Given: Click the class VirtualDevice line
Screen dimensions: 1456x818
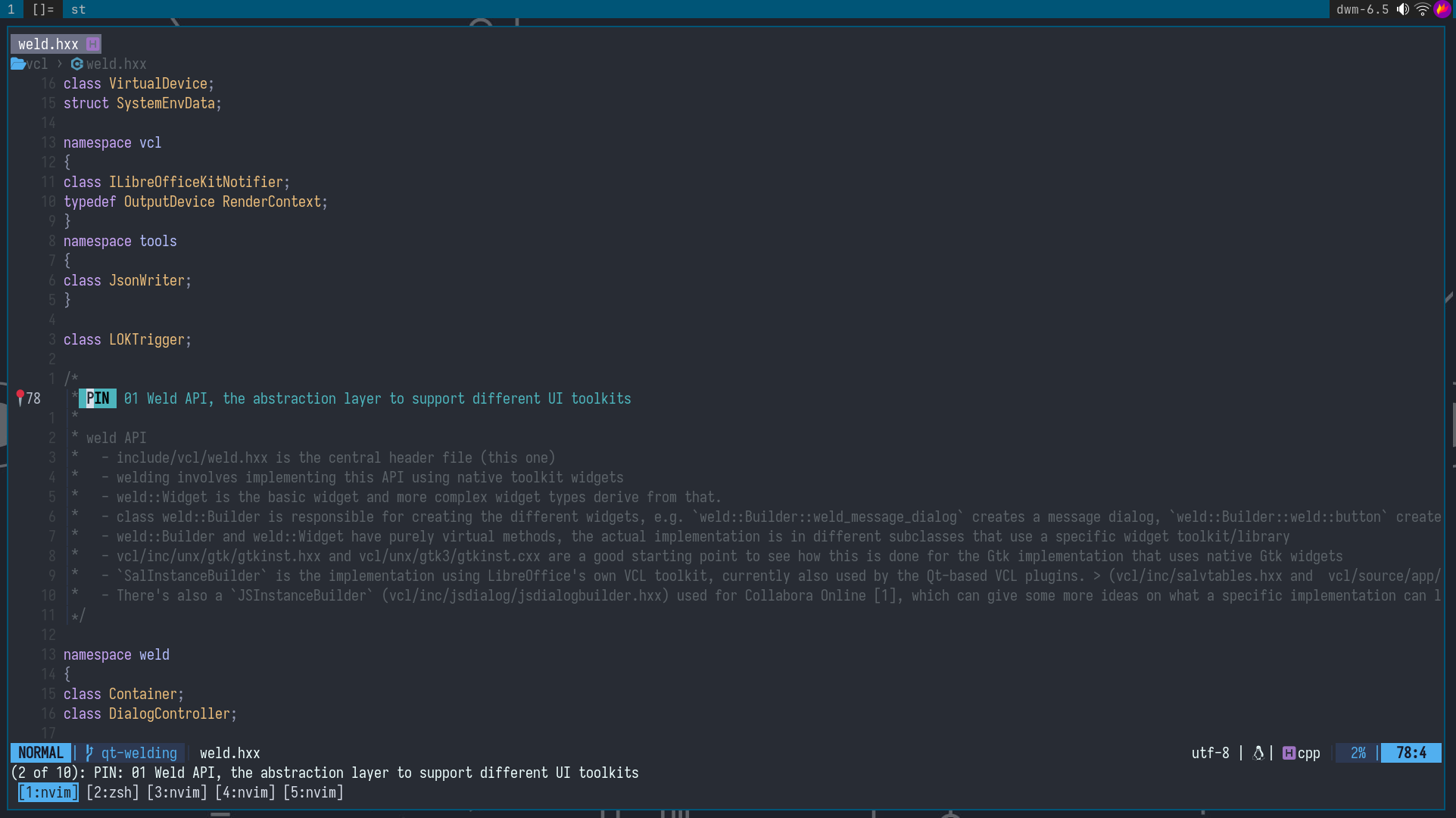Looking at the screenshot, I should [x=139, y=83].
